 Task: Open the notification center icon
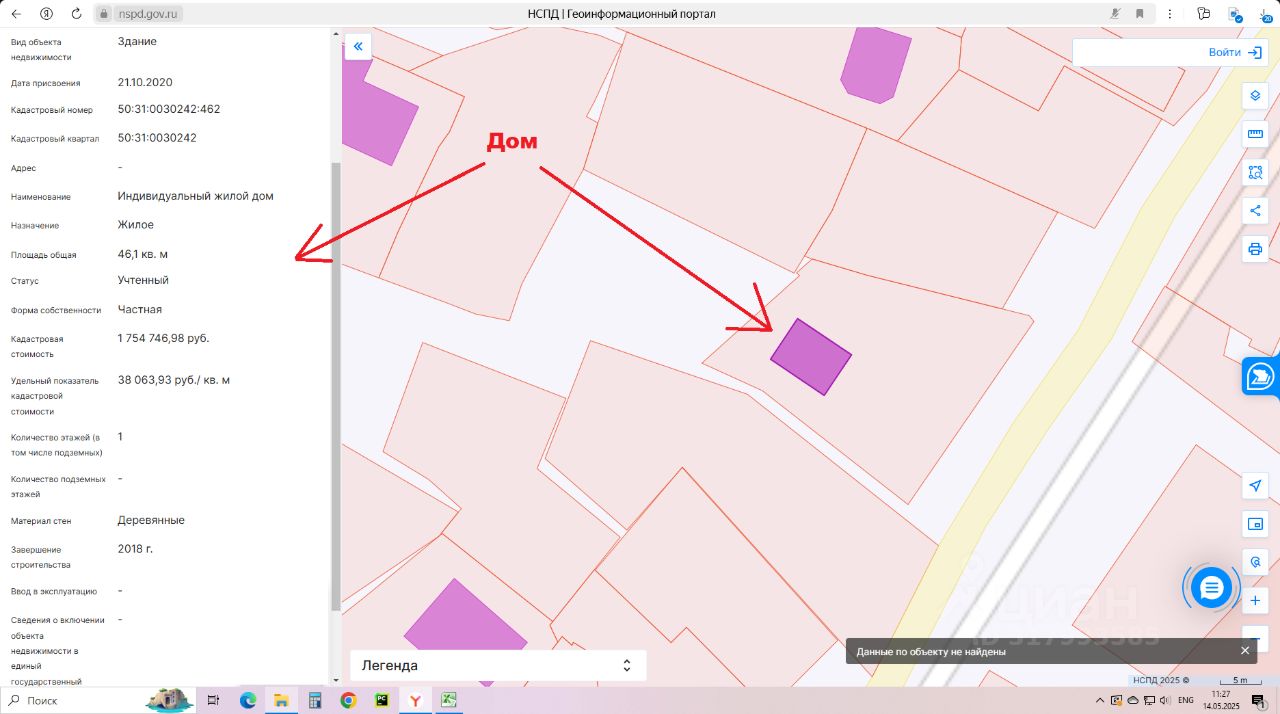1259,700
